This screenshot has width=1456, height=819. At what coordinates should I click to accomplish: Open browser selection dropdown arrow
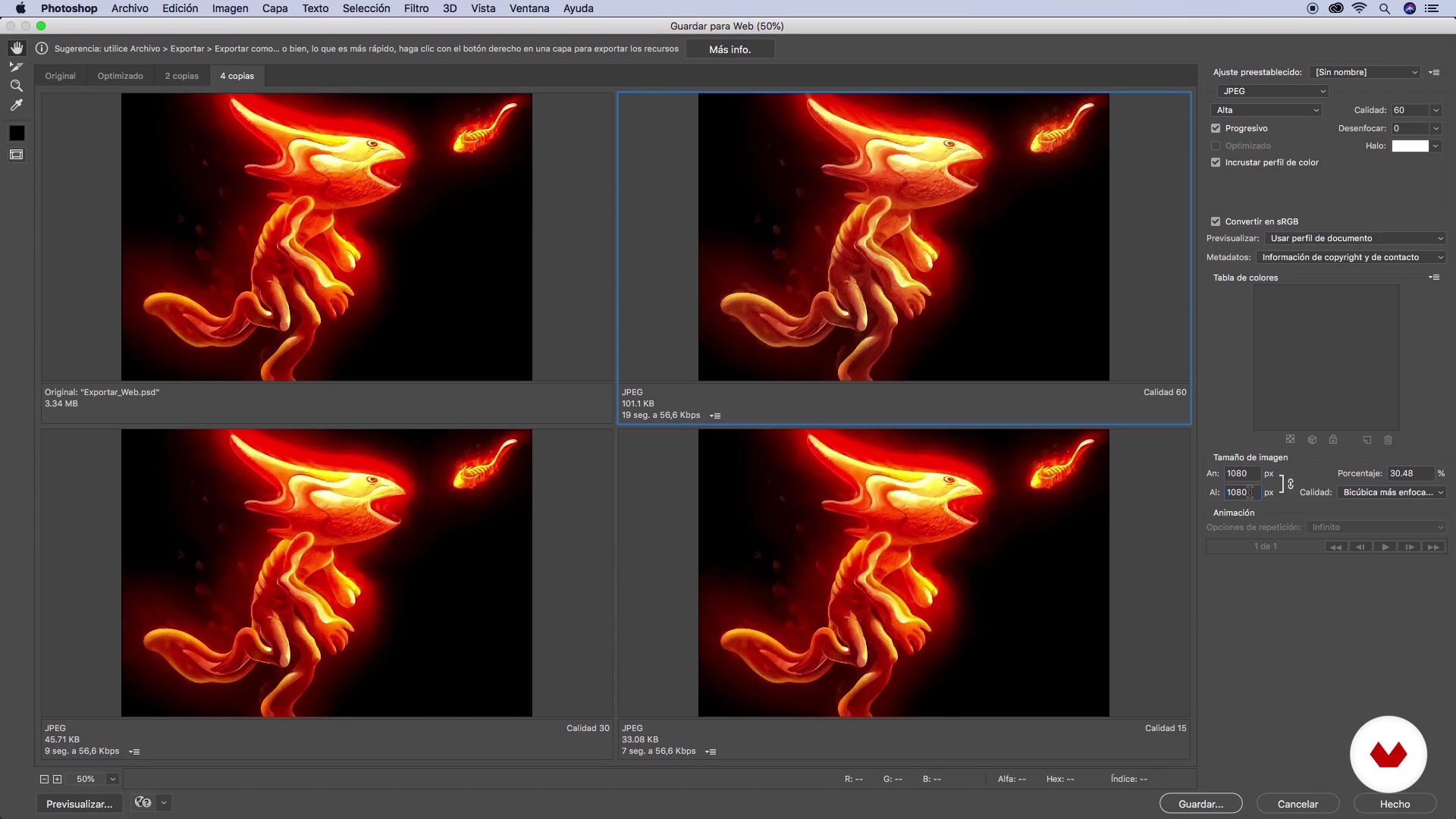click(164, 803)
